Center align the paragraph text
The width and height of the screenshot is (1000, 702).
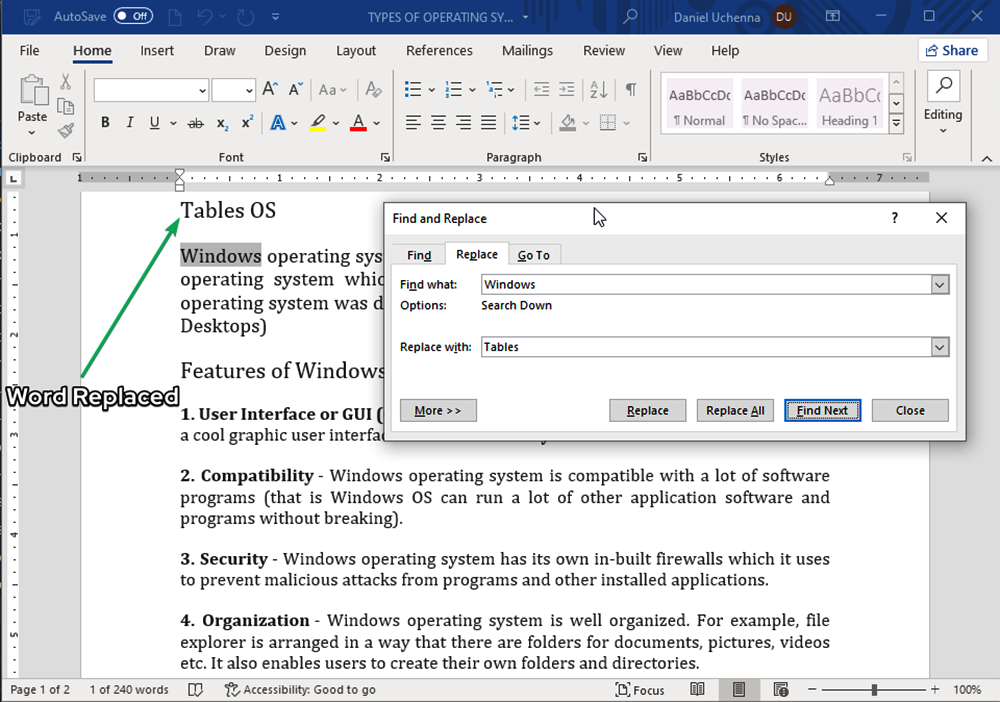438,123
